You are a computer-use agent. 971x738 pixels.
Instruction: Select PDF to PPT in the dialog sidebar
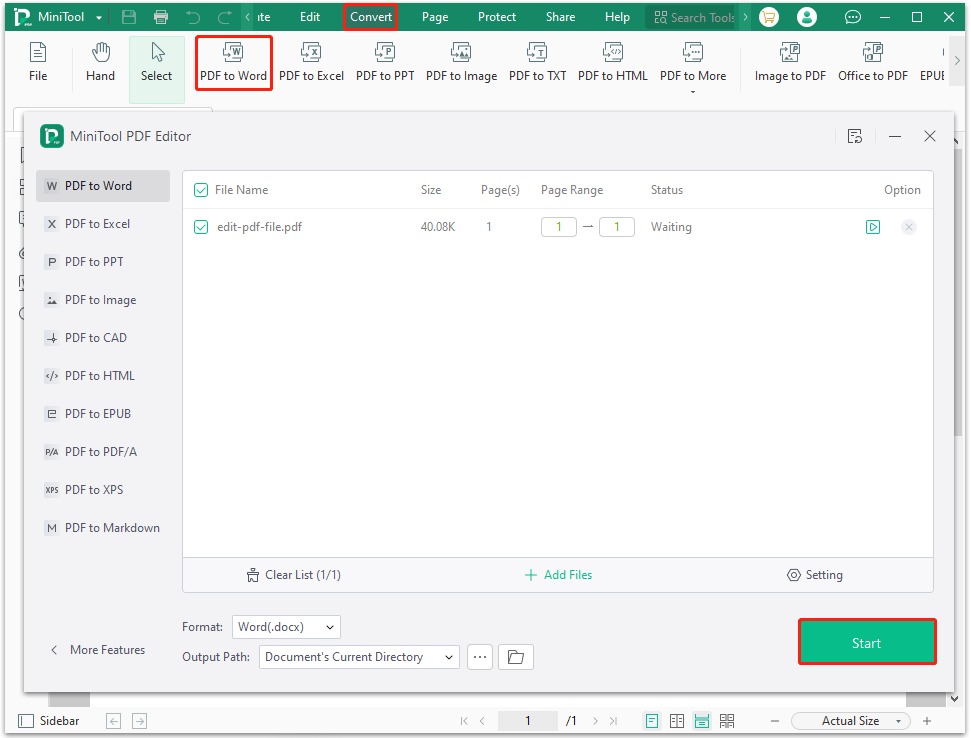(x=103, y=262)
